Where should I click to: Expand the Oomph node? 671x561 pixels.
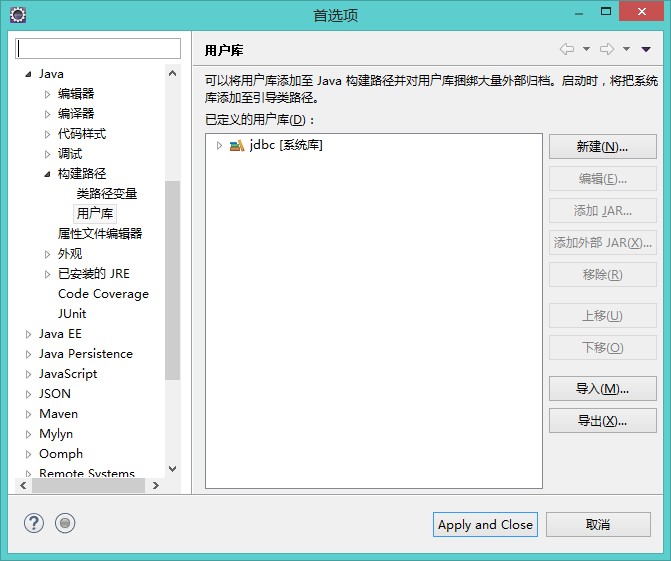(x=28, y=454)
